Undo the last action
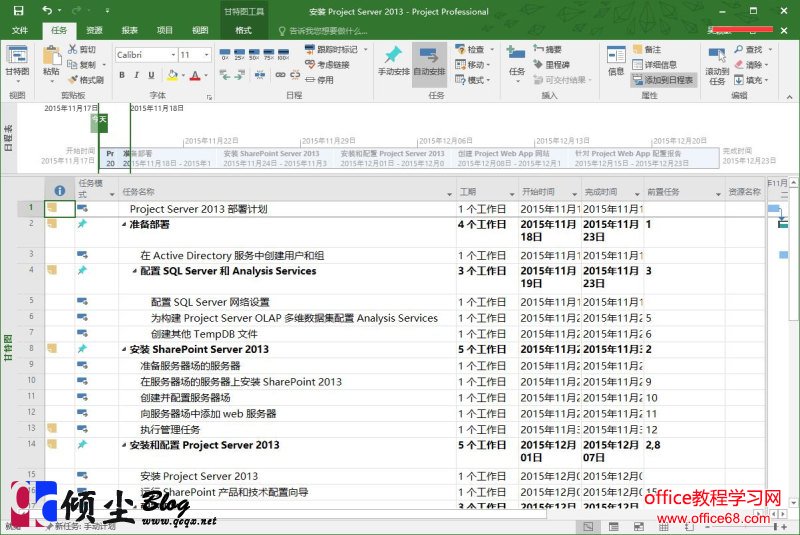Screen dimensions: 800x535 (x=47, y=10)
